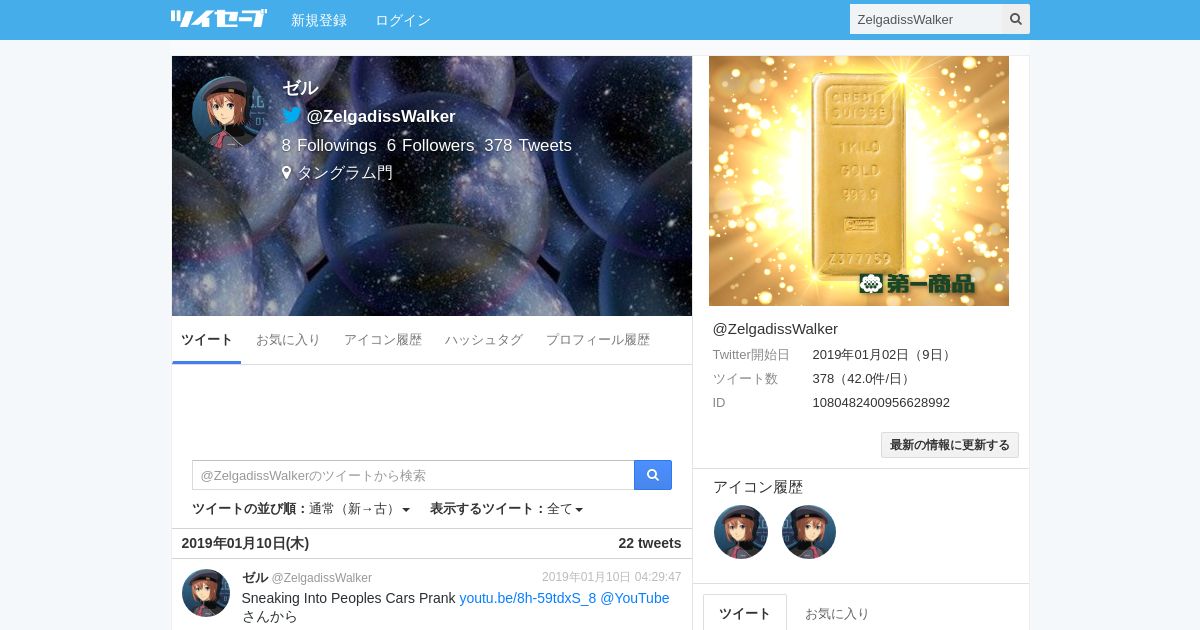Click the gold bar advertisement image
Viewport: 1200px width, 630px height.
[859, 181]
